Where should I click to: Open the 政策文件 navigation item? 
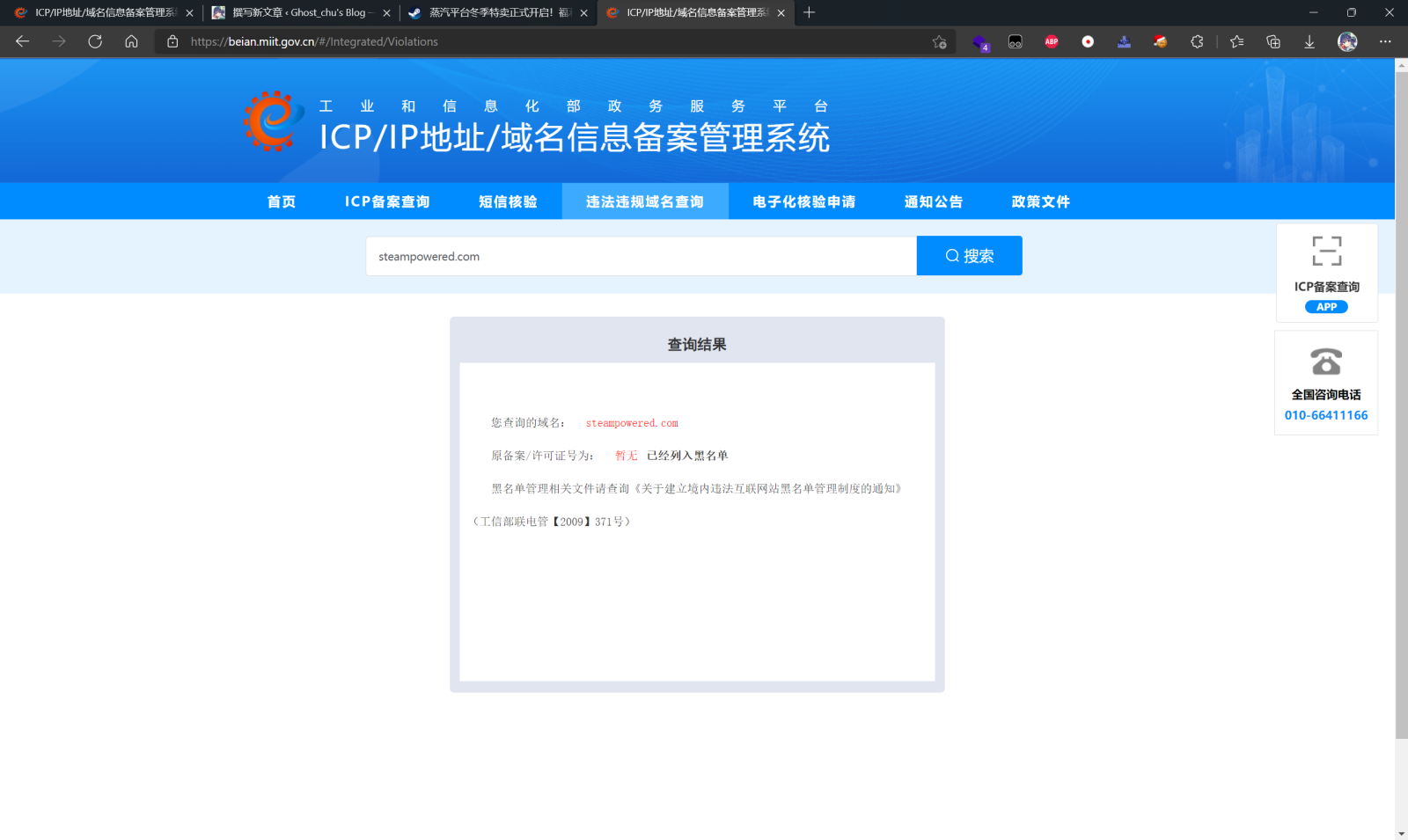tap(1041, 201)
